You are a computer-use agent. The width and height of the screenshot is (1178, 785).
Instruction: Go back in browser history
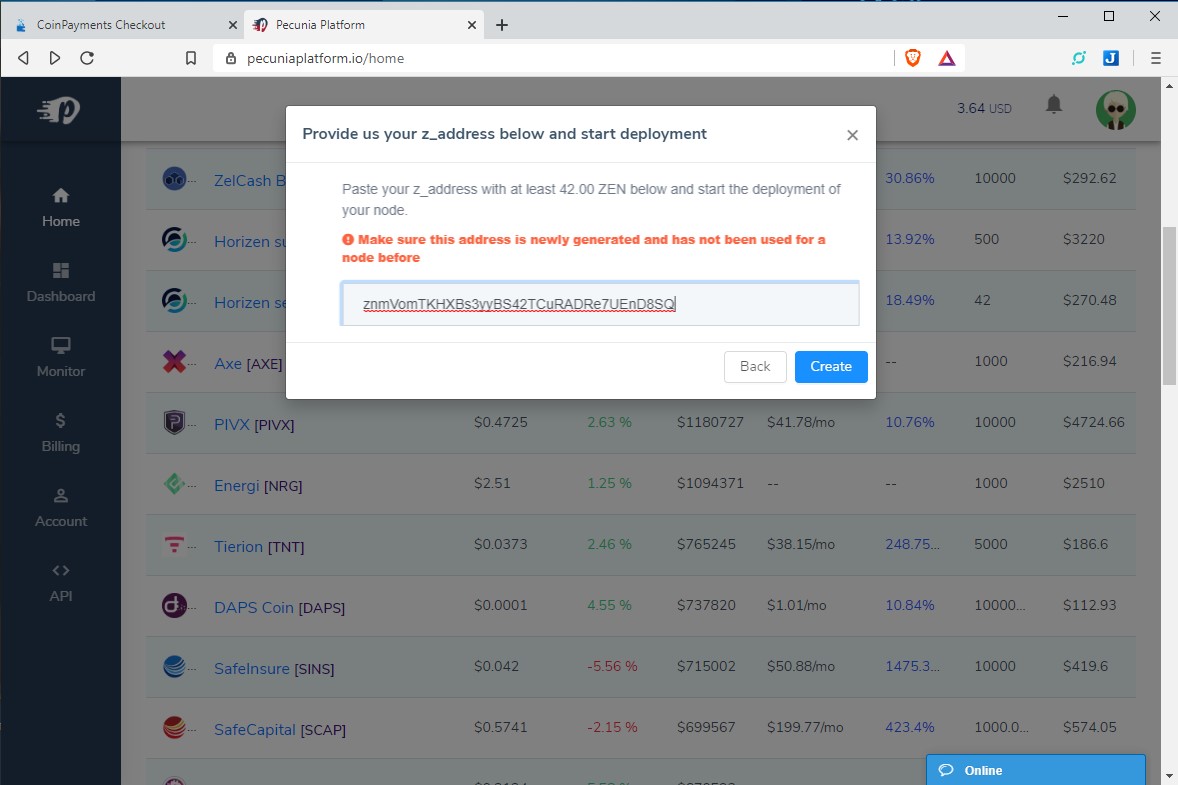pos(23,58)
